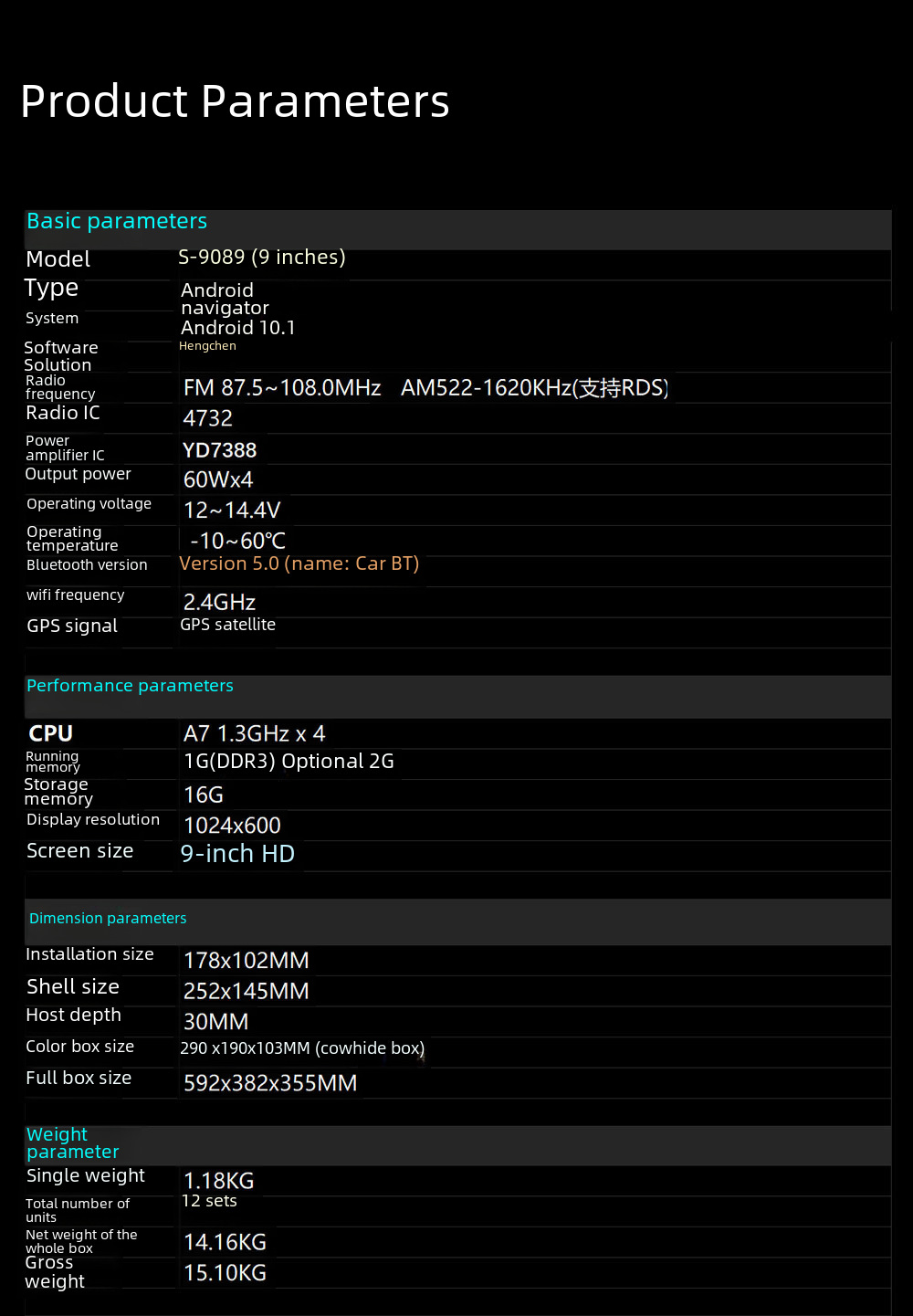Click the 'System' row label
This screenshot has width=913, height=1316.
(52, 318)
